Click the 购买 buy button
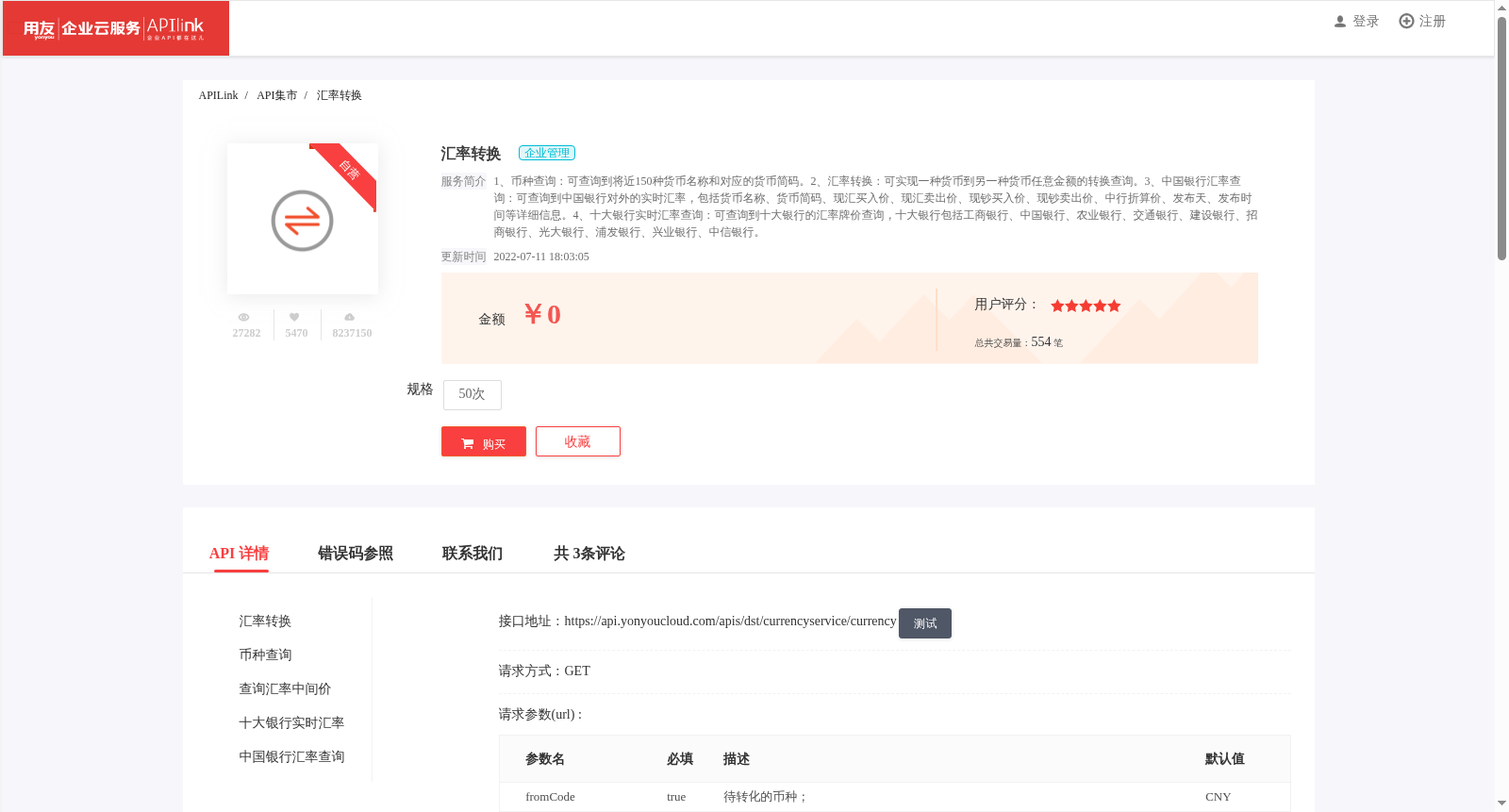This screenshot has height=812, width=1509. (484, 441)
